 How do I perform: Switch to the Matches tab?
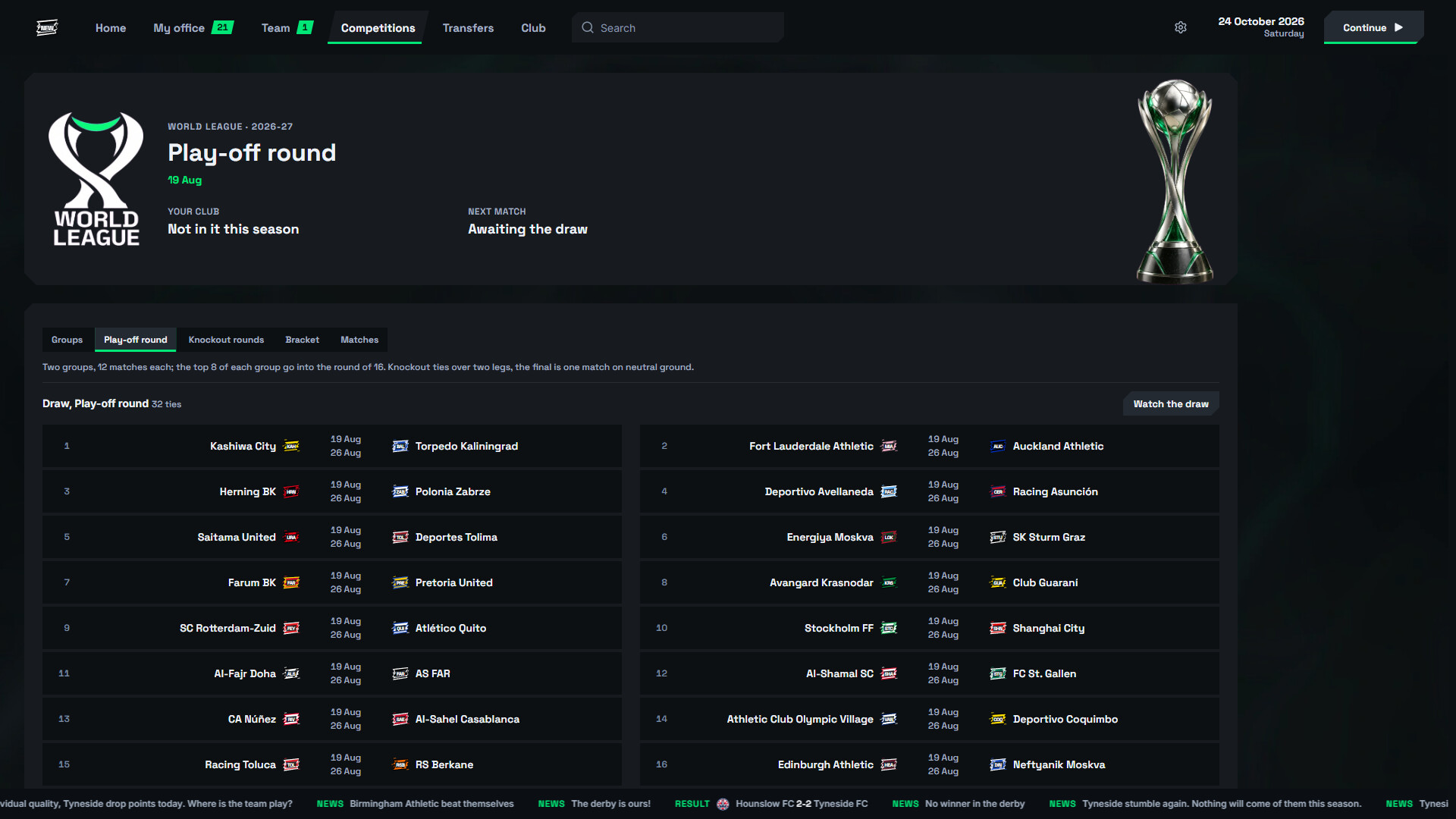coord(359,340)
